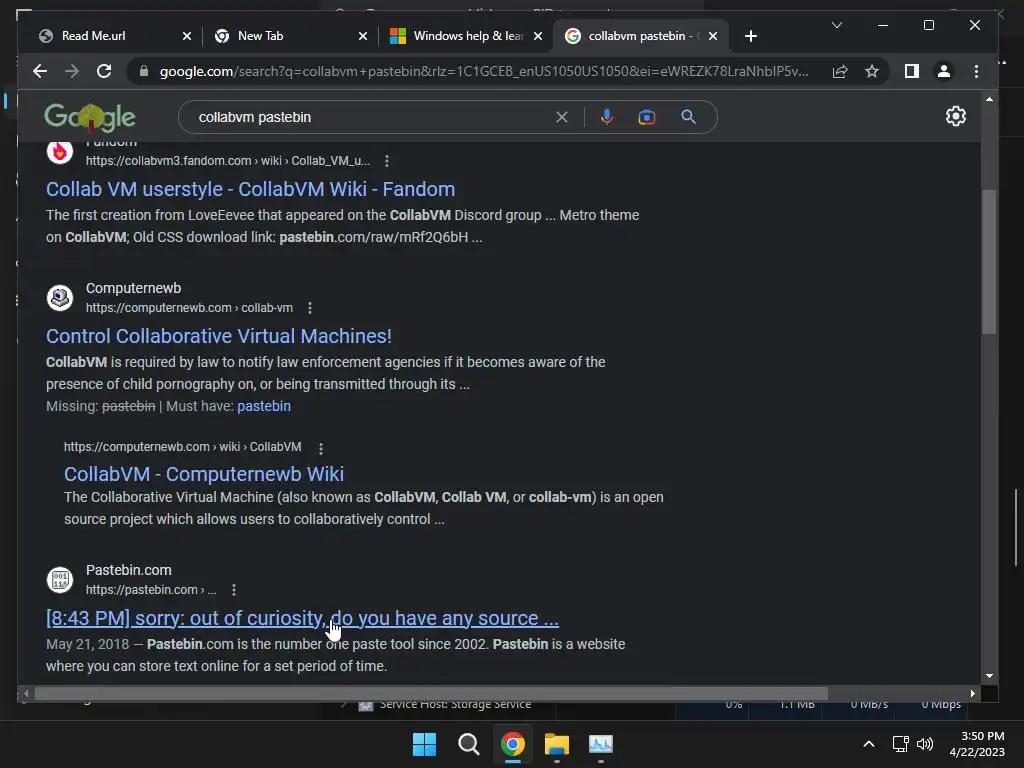Viewport: 1024px width, 768px height.
Task: Click the horizontal scrollbar right arrow
Action: point(973,694)
